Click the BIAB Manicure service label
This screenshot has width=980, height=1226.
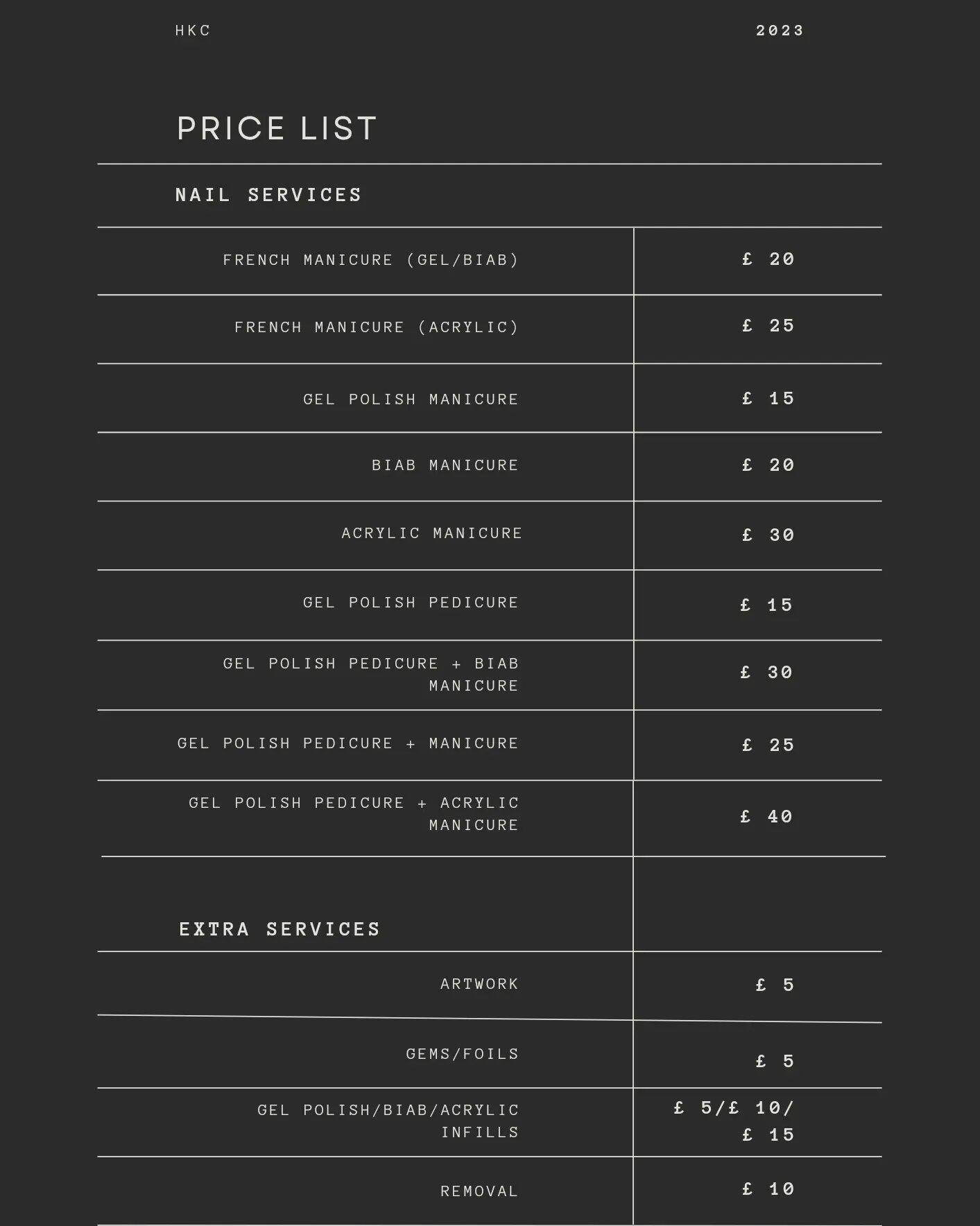point(445,465)
